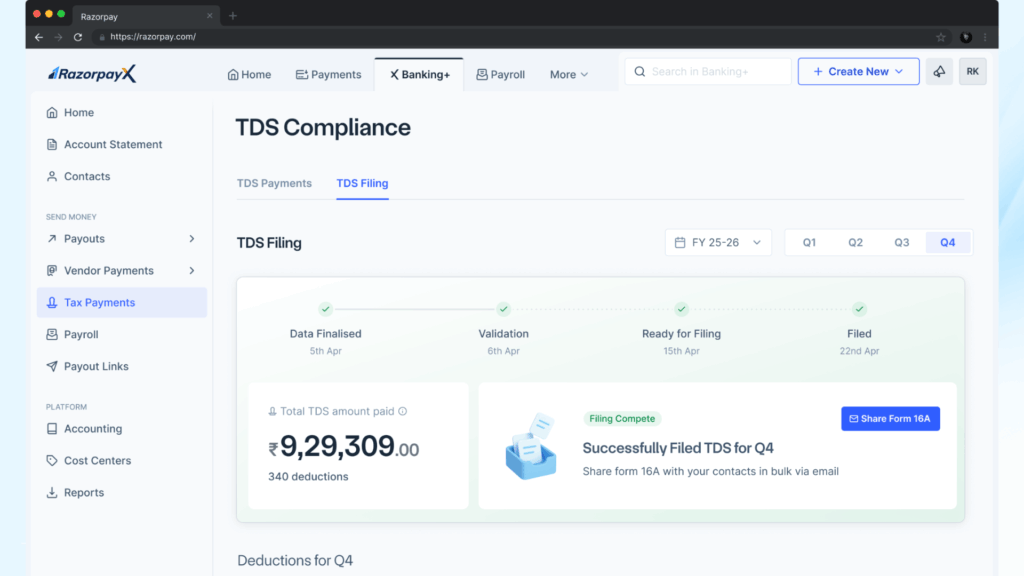Open Reports from the sidebar
Image resolution: width=1024 pixels, height=576 pixels.
pos(83,493)
